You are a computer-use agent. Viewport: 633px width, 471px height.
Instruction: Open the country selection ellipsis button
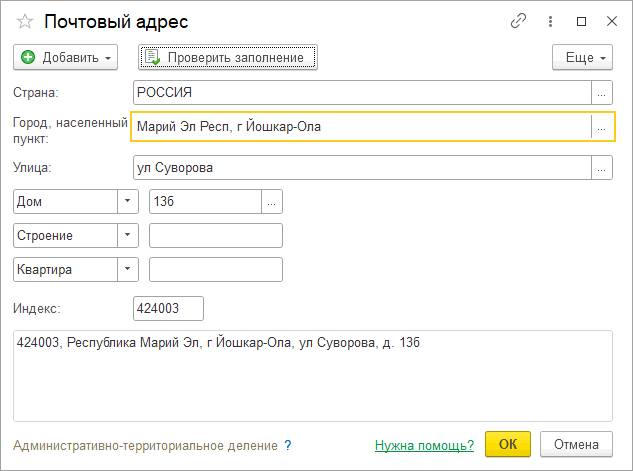point(602,92)
